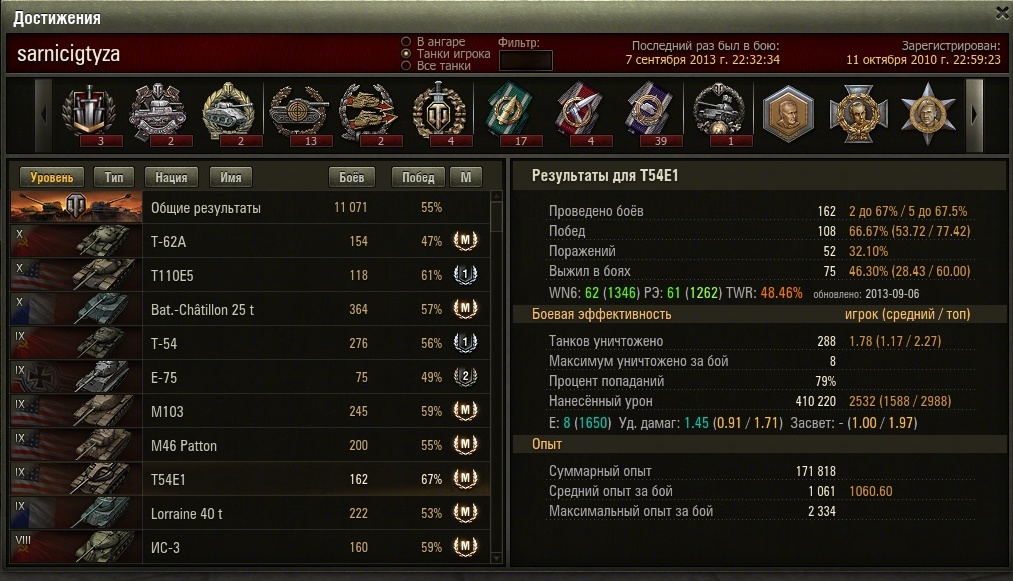Sort by 'Побед' win rate button

(x=418, y=177)
